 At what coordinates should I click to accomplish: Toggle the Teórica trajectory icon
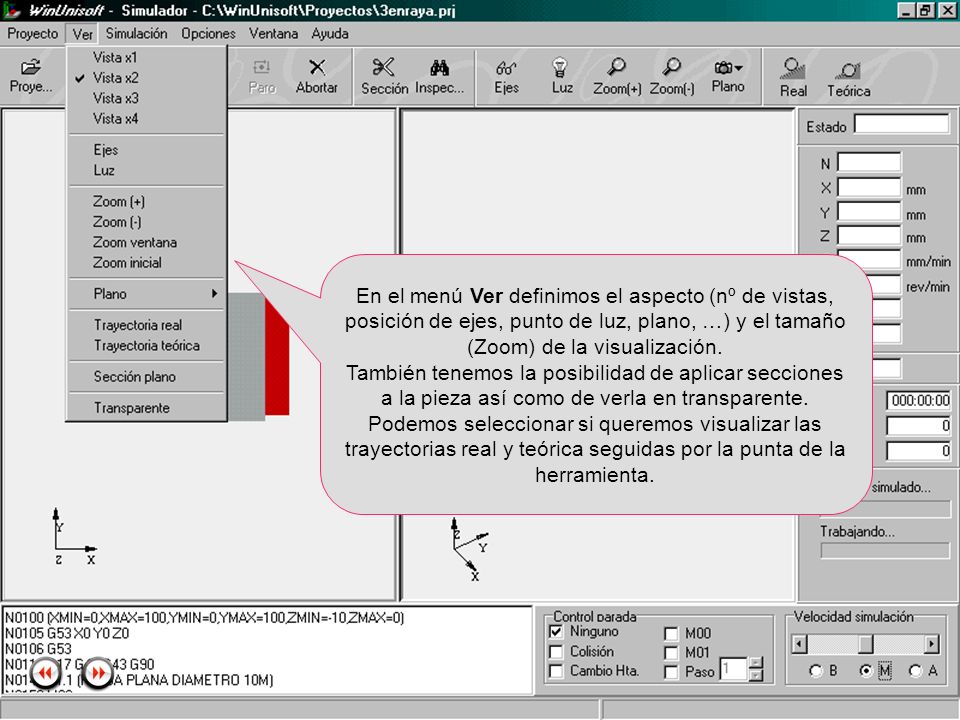[849, 78]
